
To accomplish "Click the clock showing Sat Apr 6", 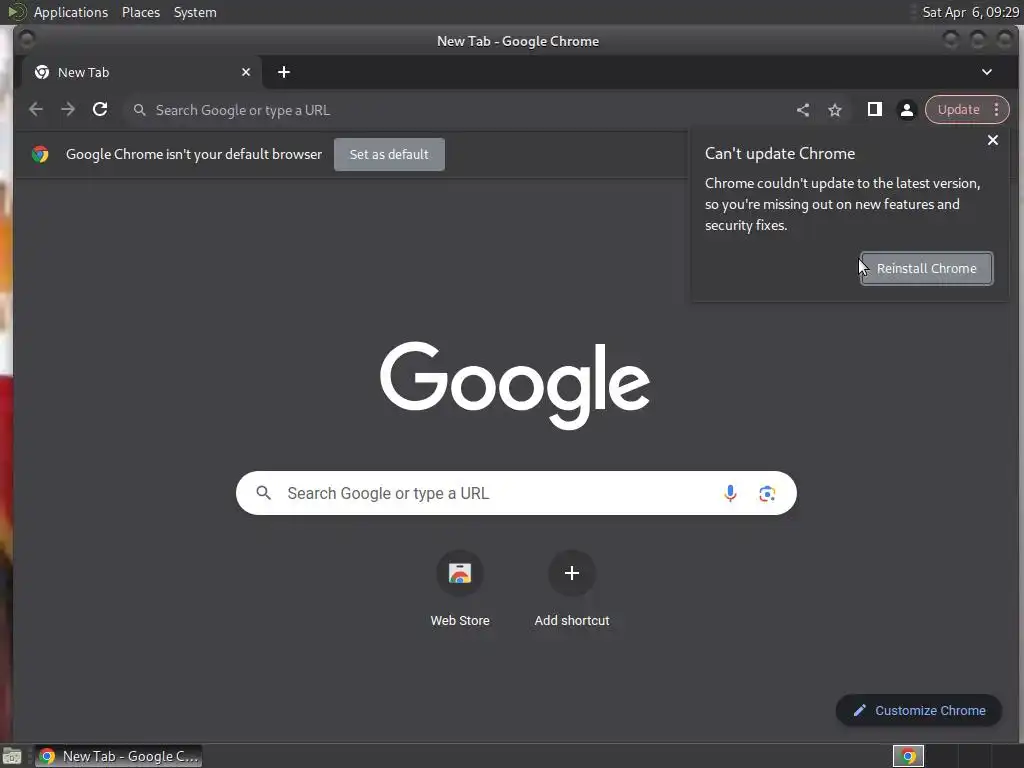I will point(970,12).
